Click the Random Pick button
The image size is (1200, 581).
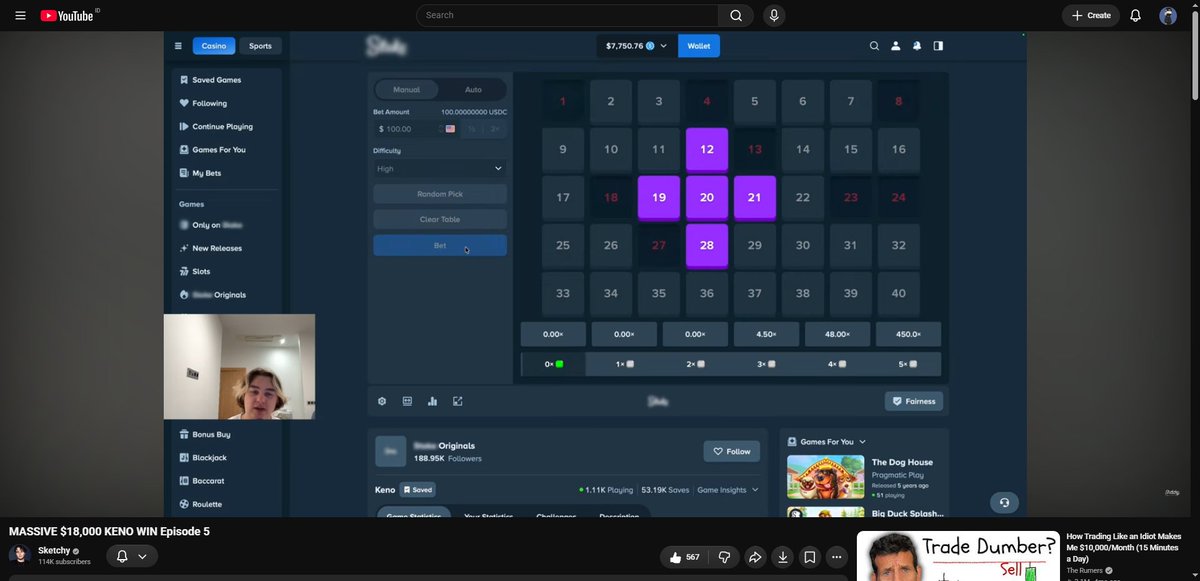point(440,194)
